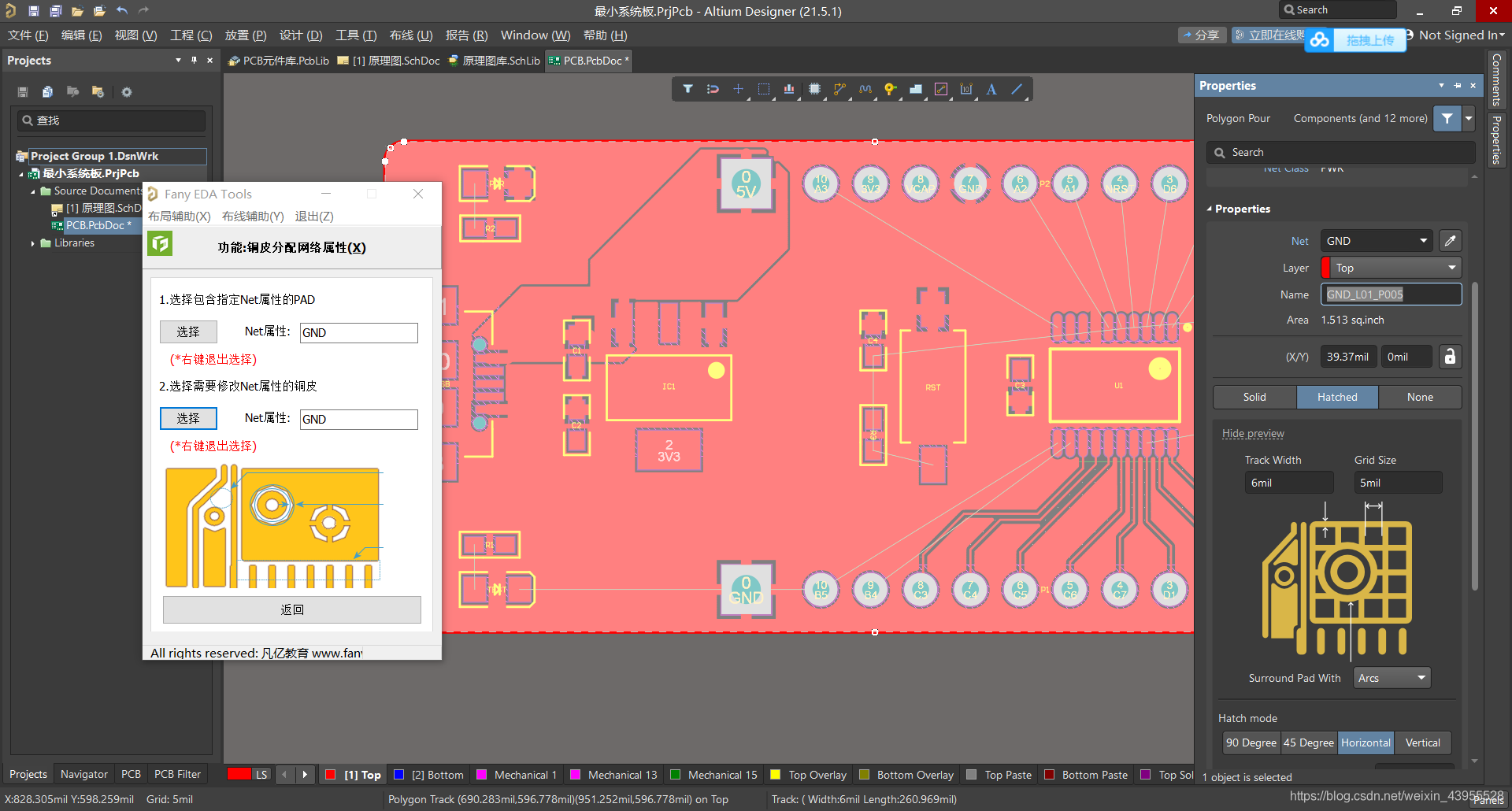1512x811 pixels.
Task: Expand the Surround Pad With dropdown
Action: click(1392, 678)
